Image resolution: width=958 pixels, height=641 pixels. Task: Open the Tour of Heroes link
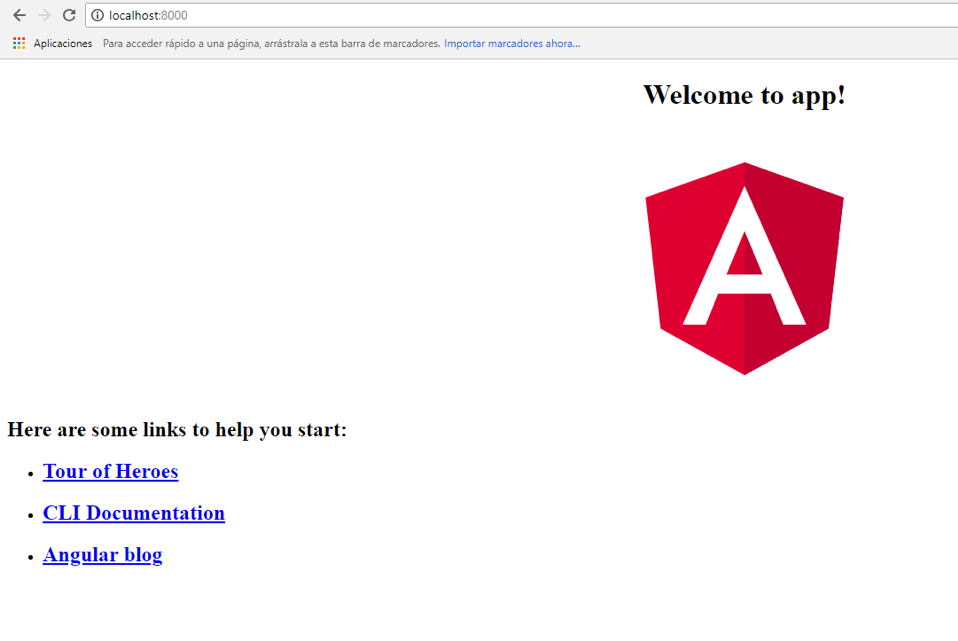point(110,472)
